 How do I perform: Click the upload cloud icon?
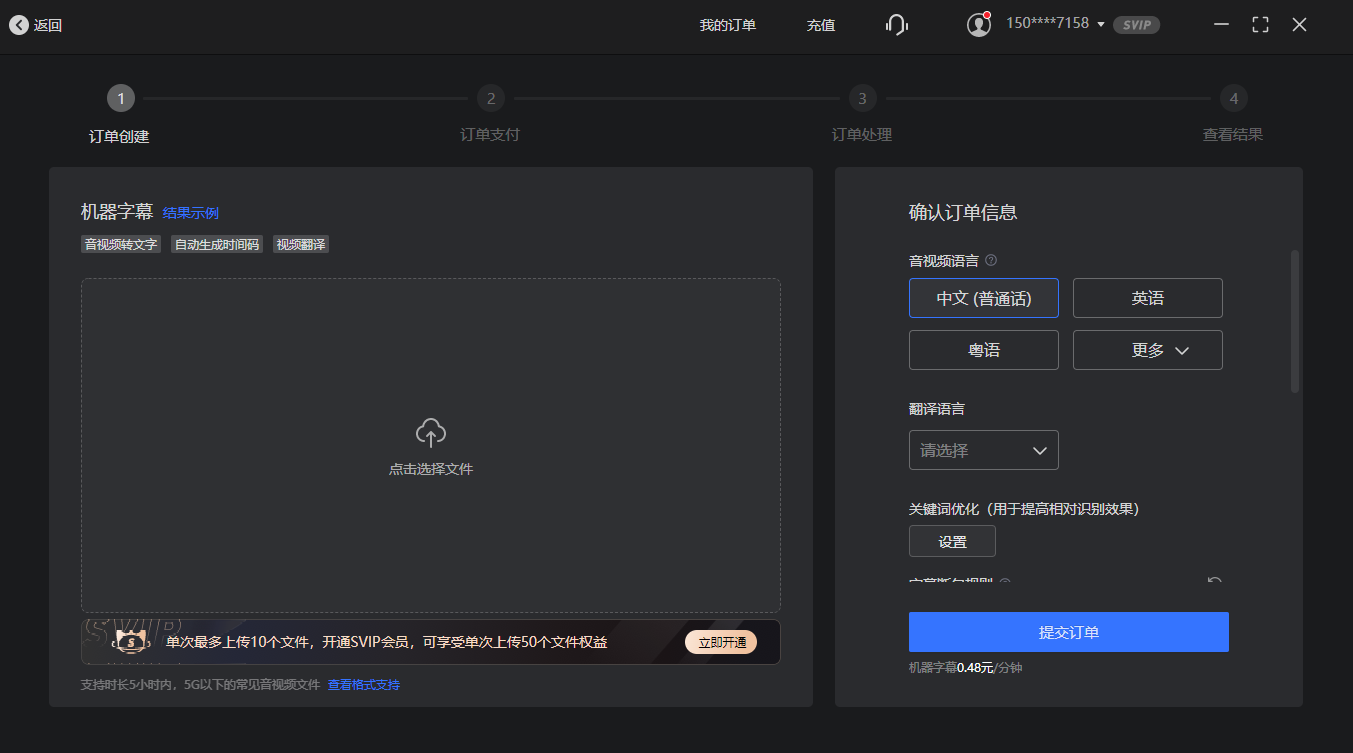pyautogui.click(x=430, y=432)
